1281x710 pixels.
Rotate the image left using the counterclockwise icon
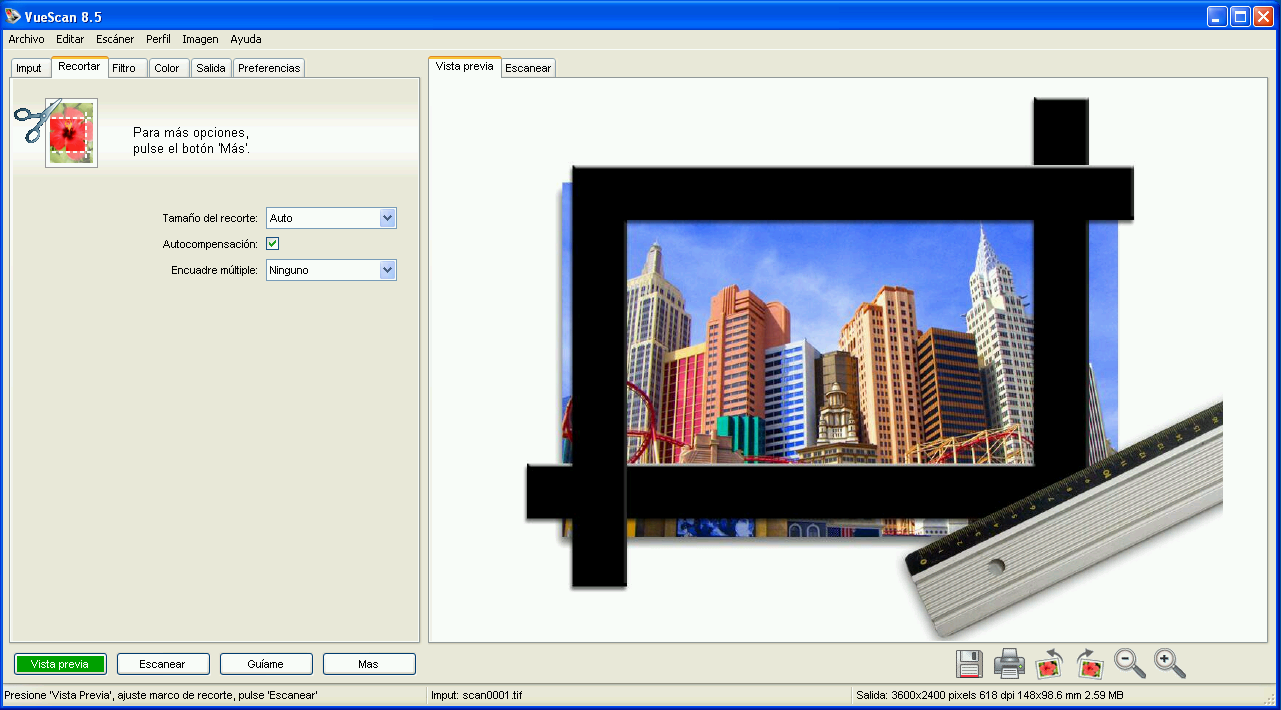(1050, 663)
